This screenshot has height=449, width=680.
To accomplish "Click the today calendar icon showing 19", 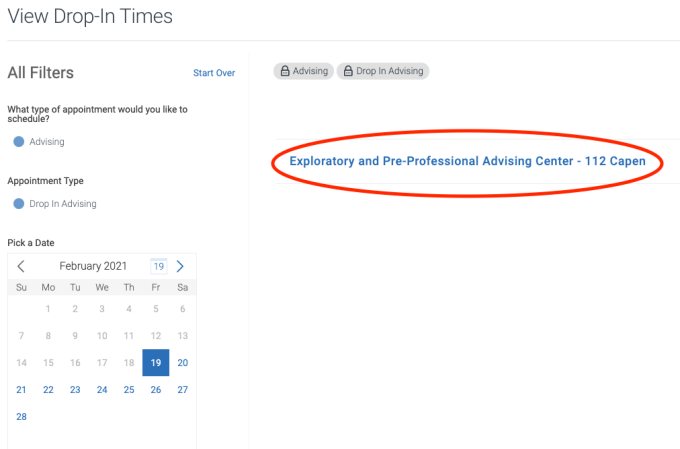I will click(x=158, y=266).
